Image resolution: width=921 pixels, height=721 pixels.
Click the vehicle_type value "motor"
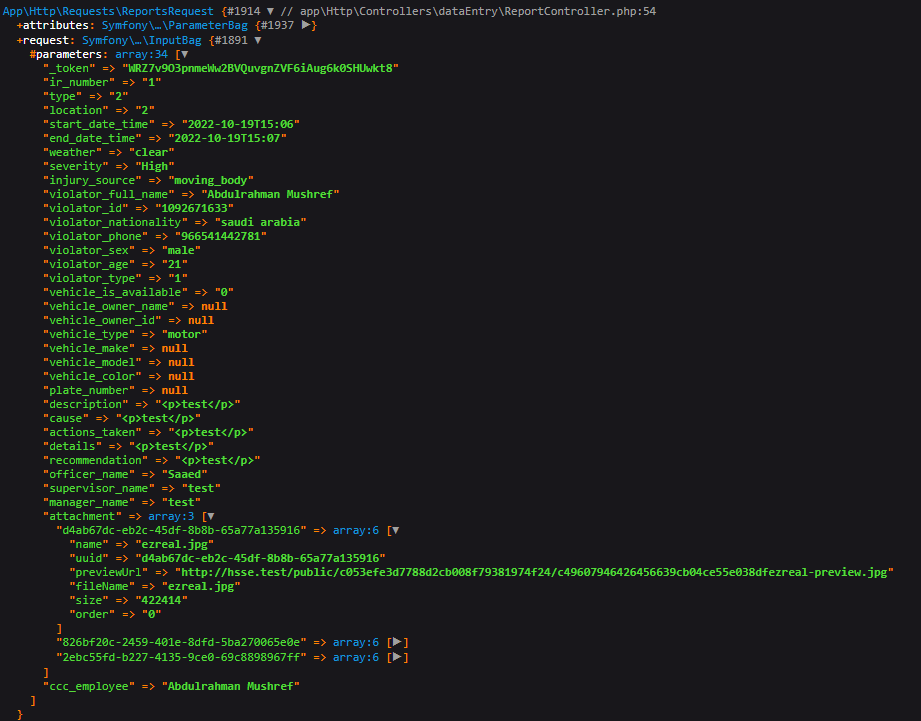(x=184, y=334)
